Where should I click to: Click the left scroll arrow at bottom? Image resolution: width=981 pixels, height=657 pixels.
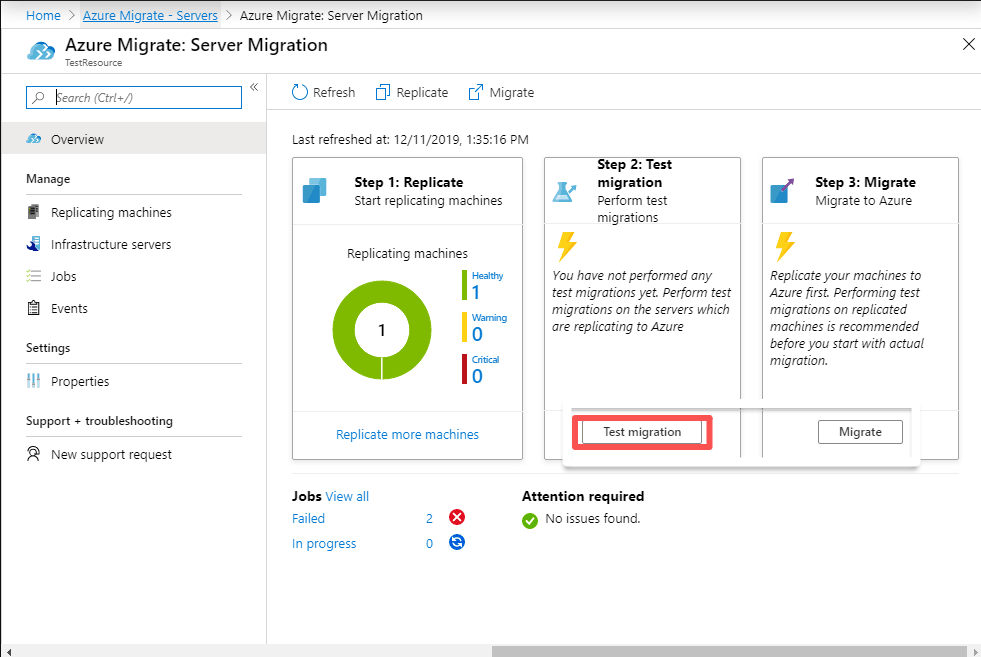click(x=8, y=651)
